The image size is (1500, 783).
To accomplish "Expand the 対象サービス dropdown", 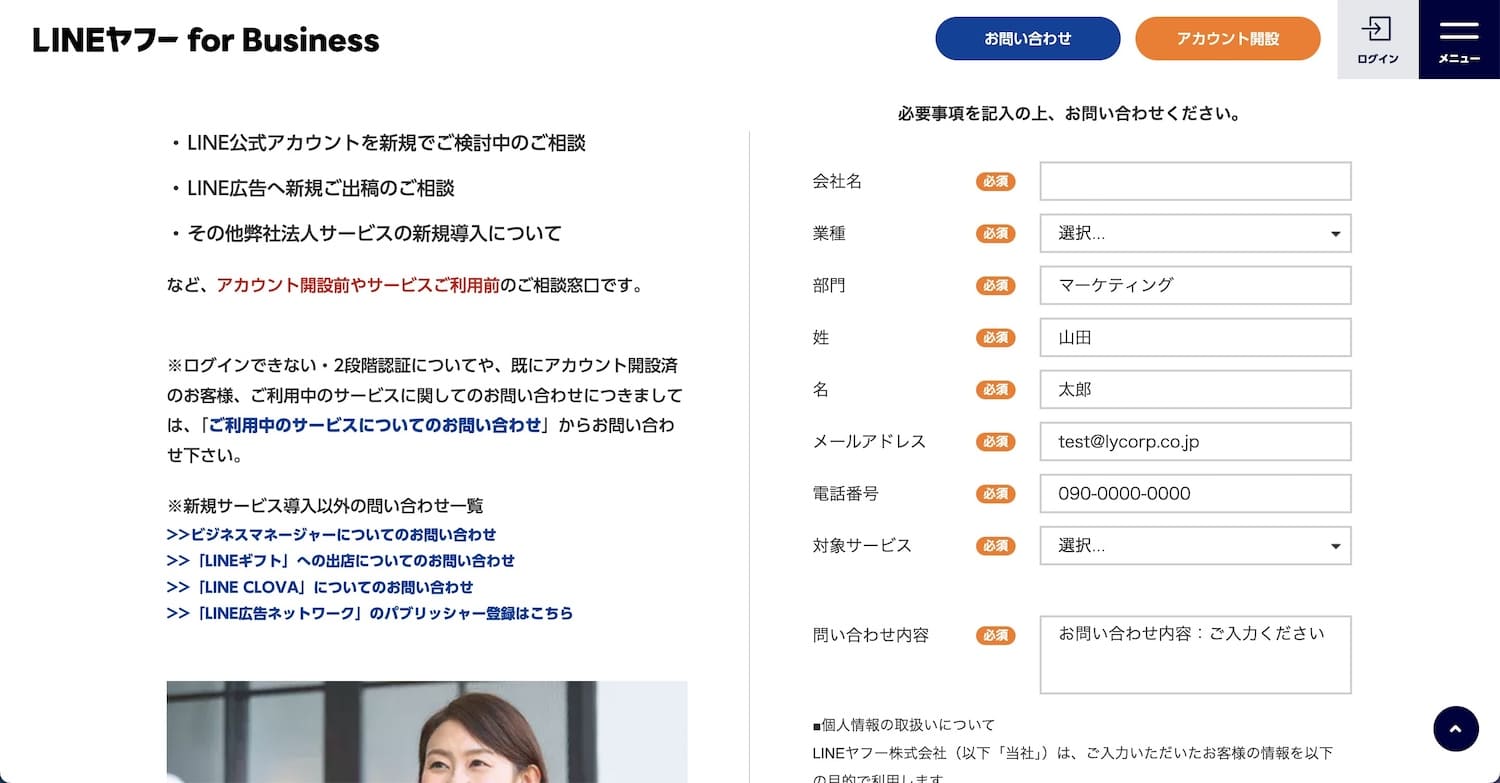I will click(x=1195, y=545).
